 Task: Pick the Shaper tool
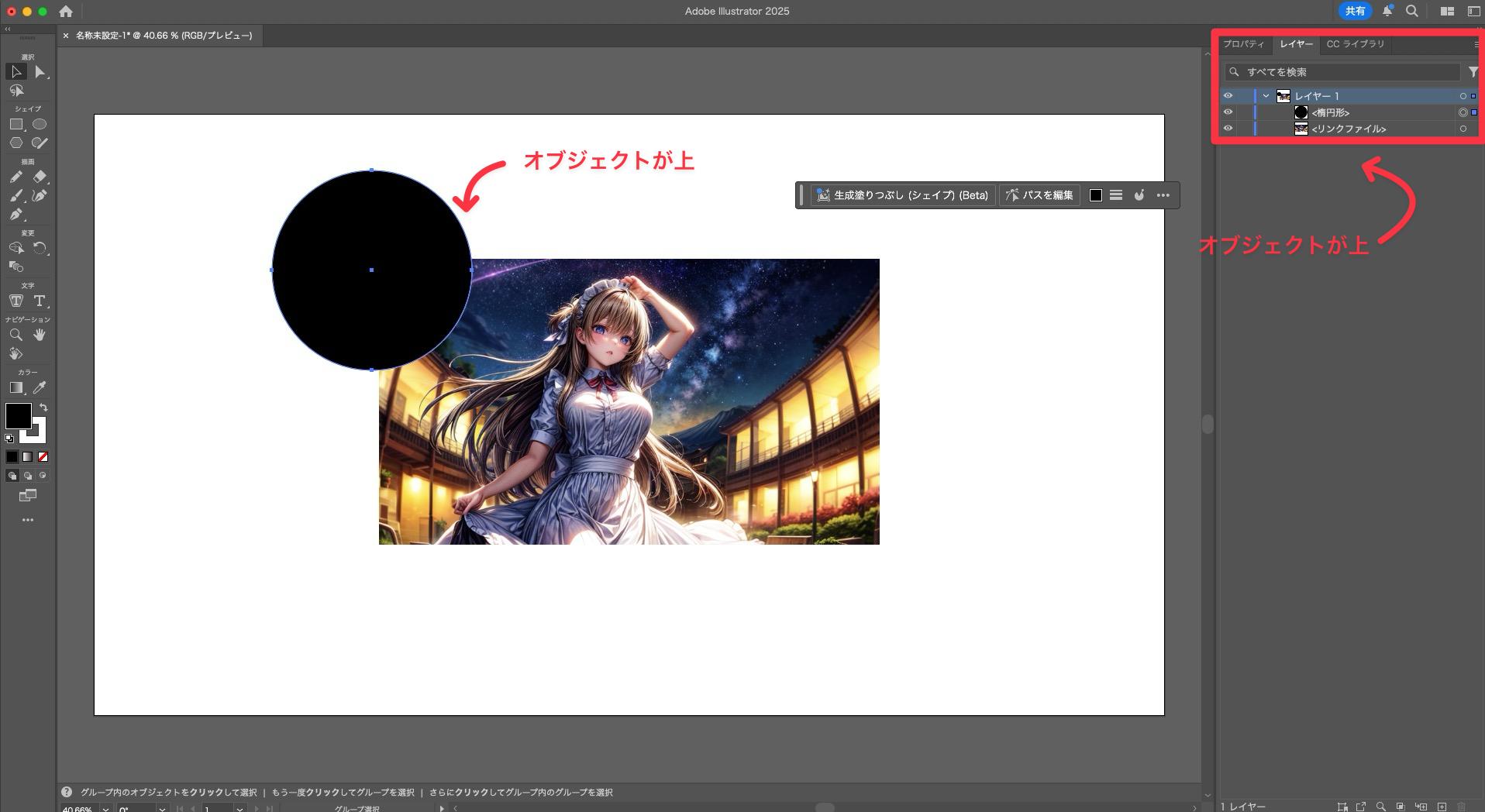tap(40, 143)
